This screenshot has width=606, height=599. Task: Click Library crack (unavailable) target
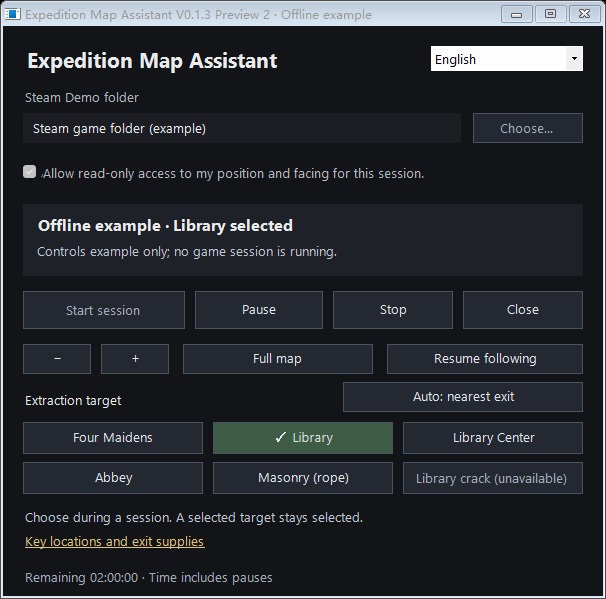click(493, 478)
